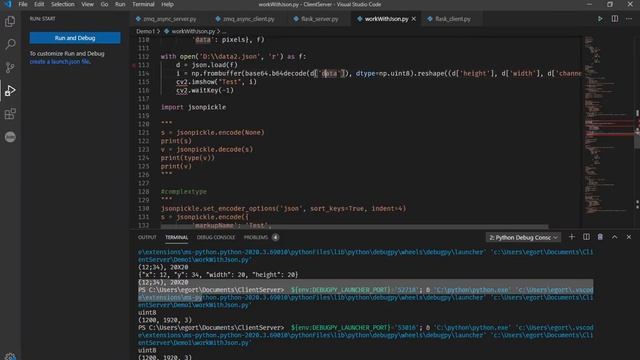Open the Go menu

point(104,4)
